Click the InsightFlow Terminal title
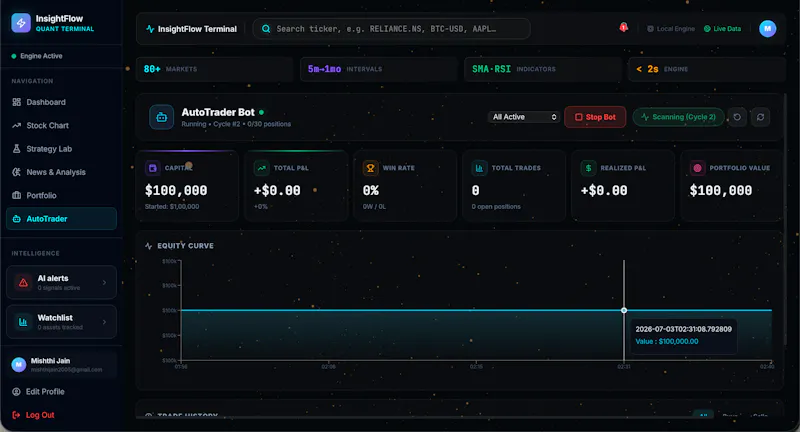The width and height of the screenshot is (800, 432). tap(197, 29)
